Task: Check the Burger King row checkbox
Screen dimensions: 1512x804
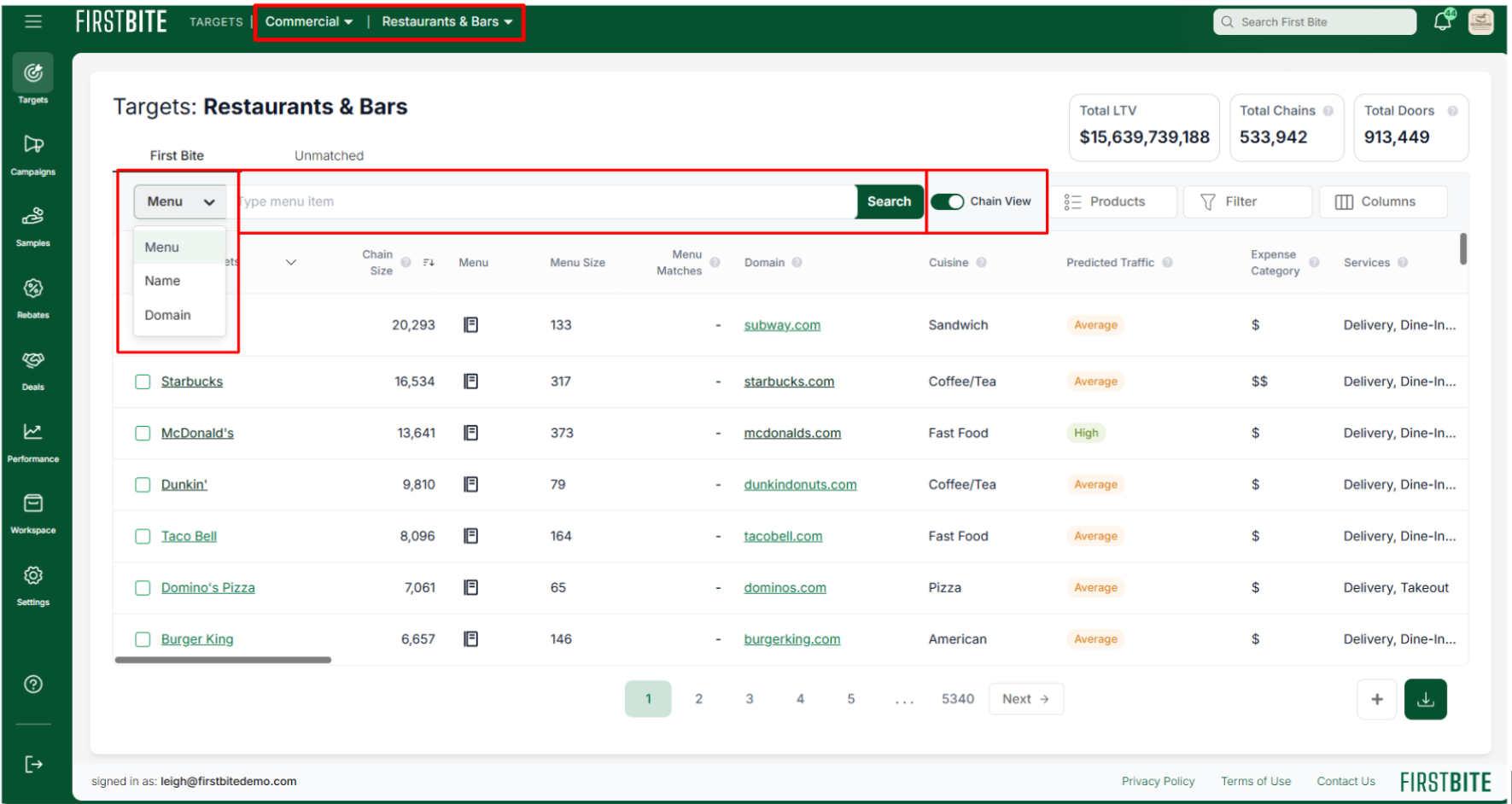Action: [143, 639]
